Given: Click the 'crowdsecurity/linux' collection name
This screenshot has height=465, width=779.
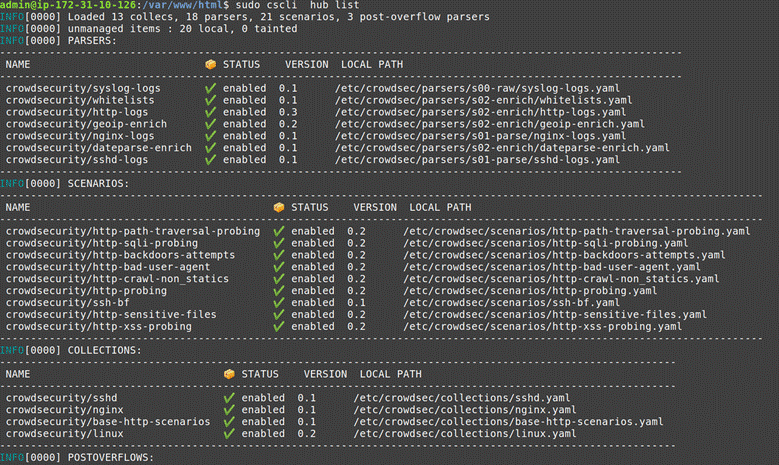Looking at the screenshot, I should tap(65, 434).
